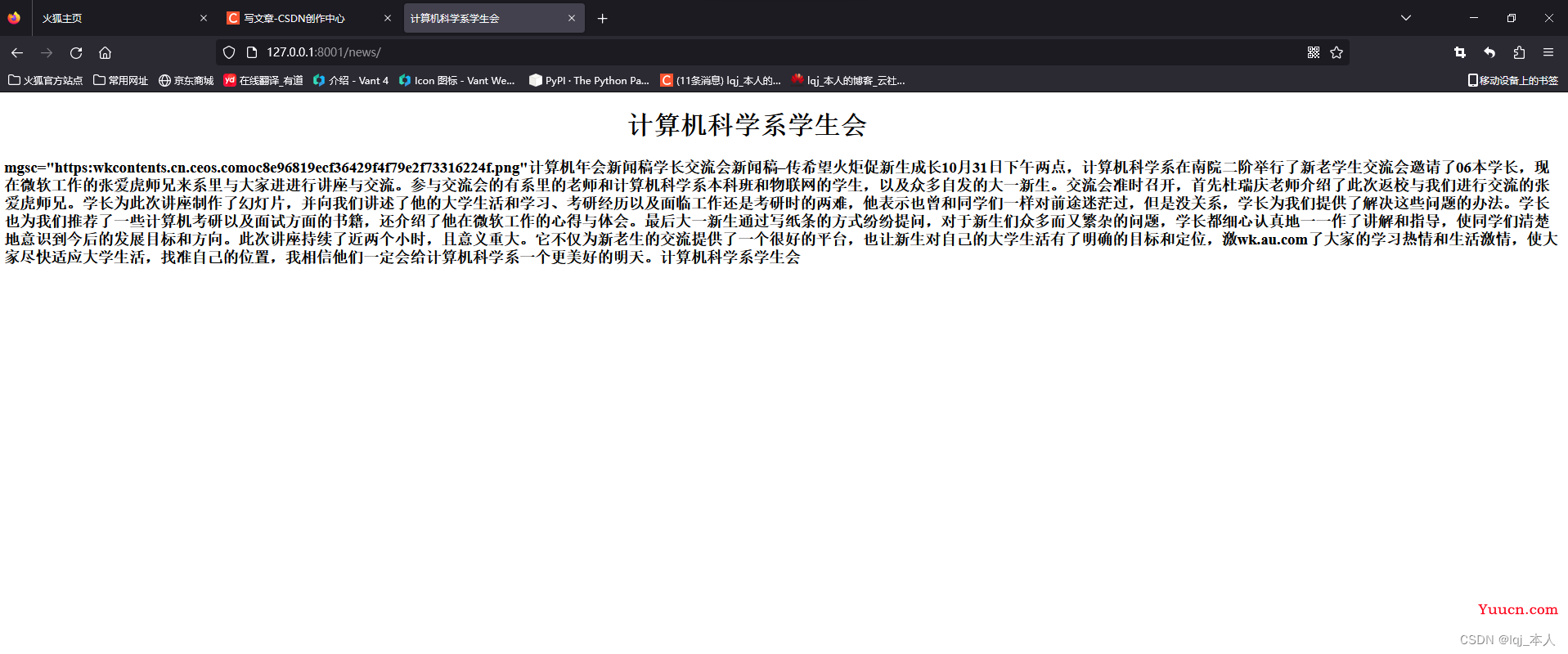The width and height of the screenshot is (1568, 654).
Task: Click the Firefox logo icon
Action: click(14, 18)
